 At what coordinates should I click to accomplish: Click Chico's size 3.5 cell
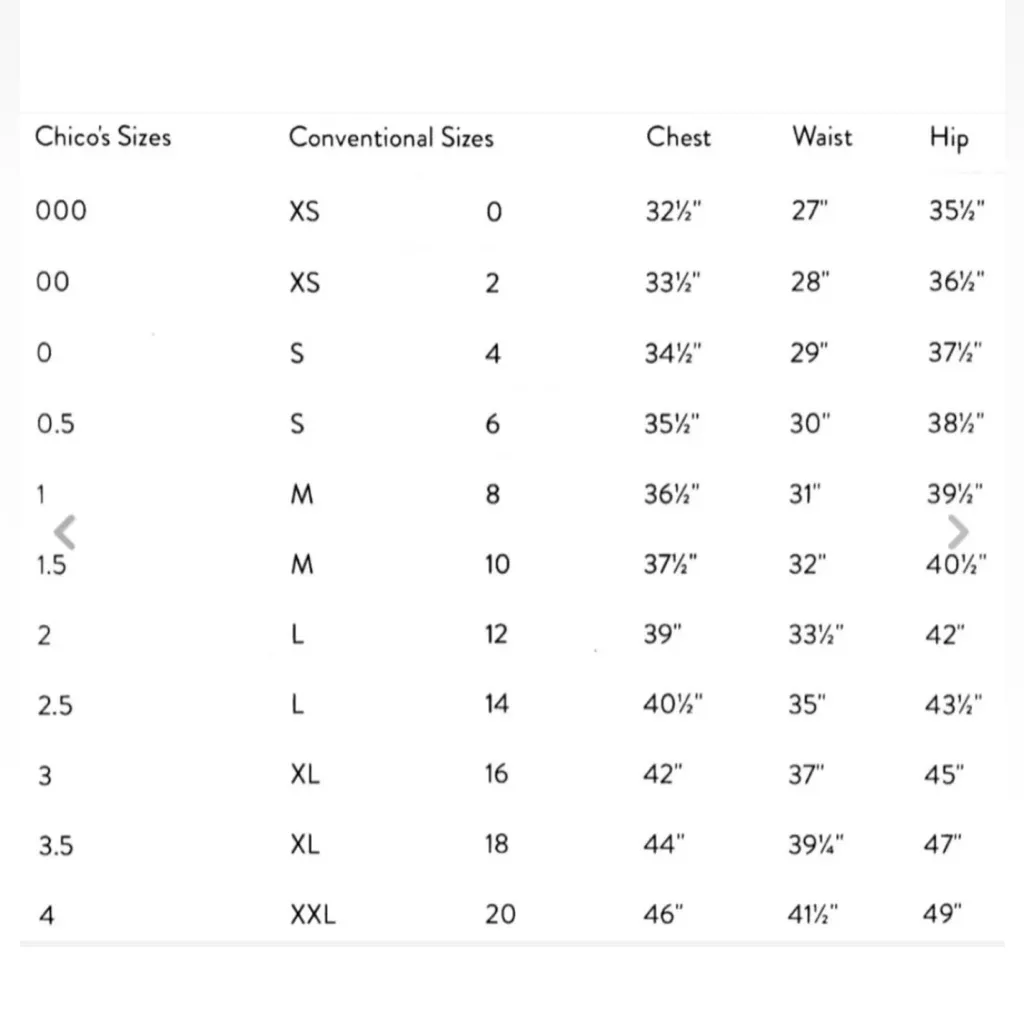56,846
